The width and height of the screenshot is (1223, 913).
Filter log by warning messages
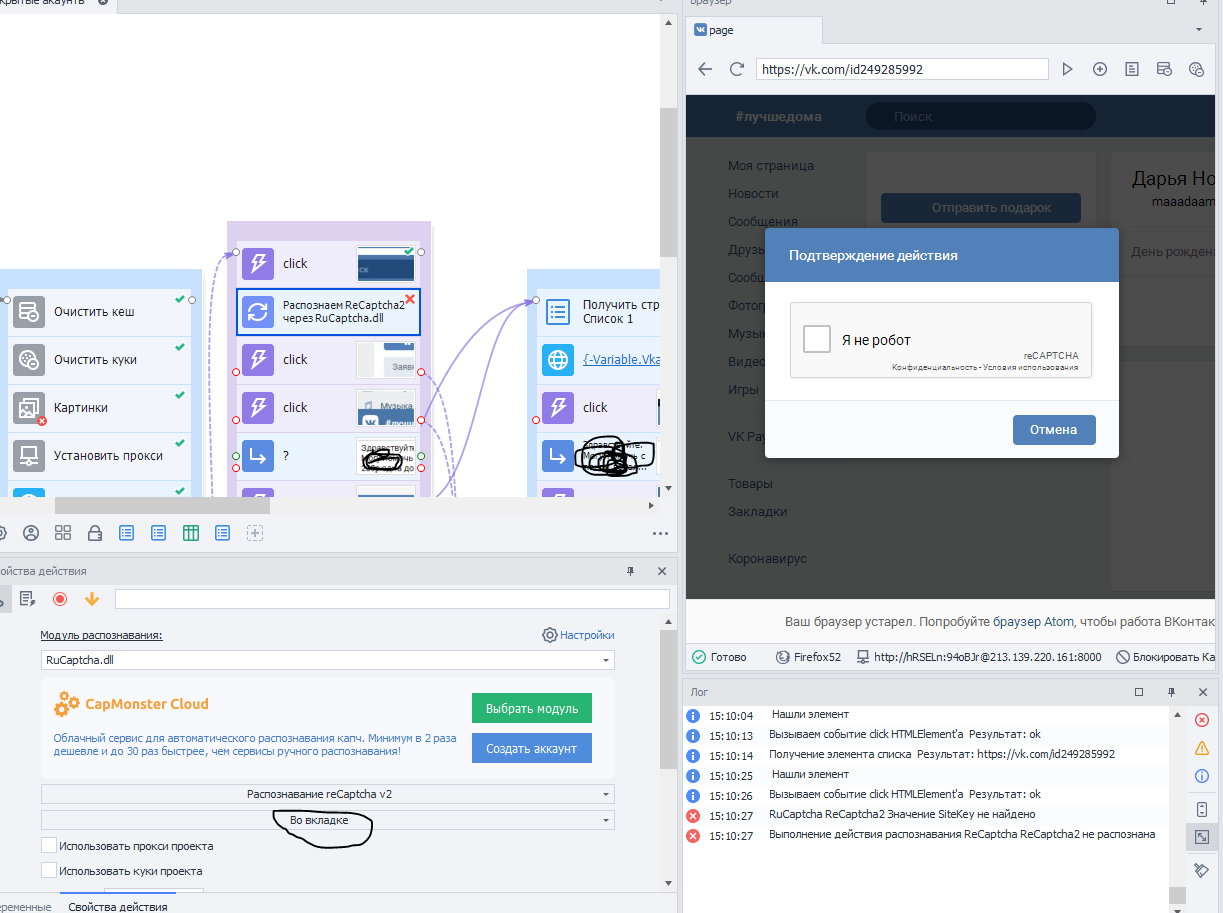click(x=1202, y=748)
